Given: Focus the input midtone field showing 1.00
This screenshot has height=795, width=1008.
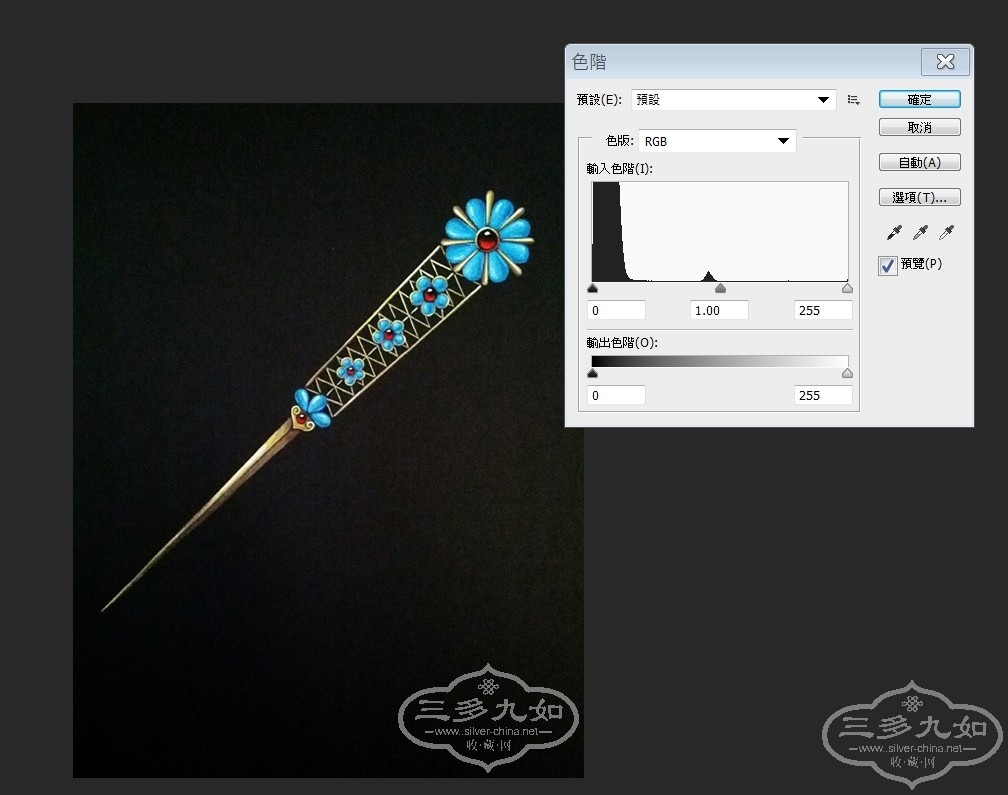Looking at the screenshot, I should coord(720,310).
